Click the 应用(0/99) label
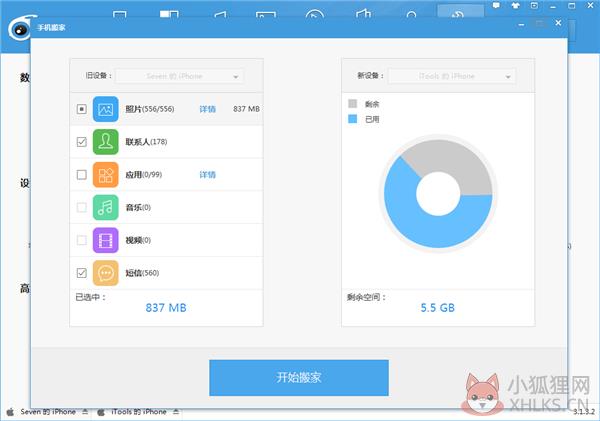The height and width of the screenshot is (421, 600). click(x=143, y=175)
